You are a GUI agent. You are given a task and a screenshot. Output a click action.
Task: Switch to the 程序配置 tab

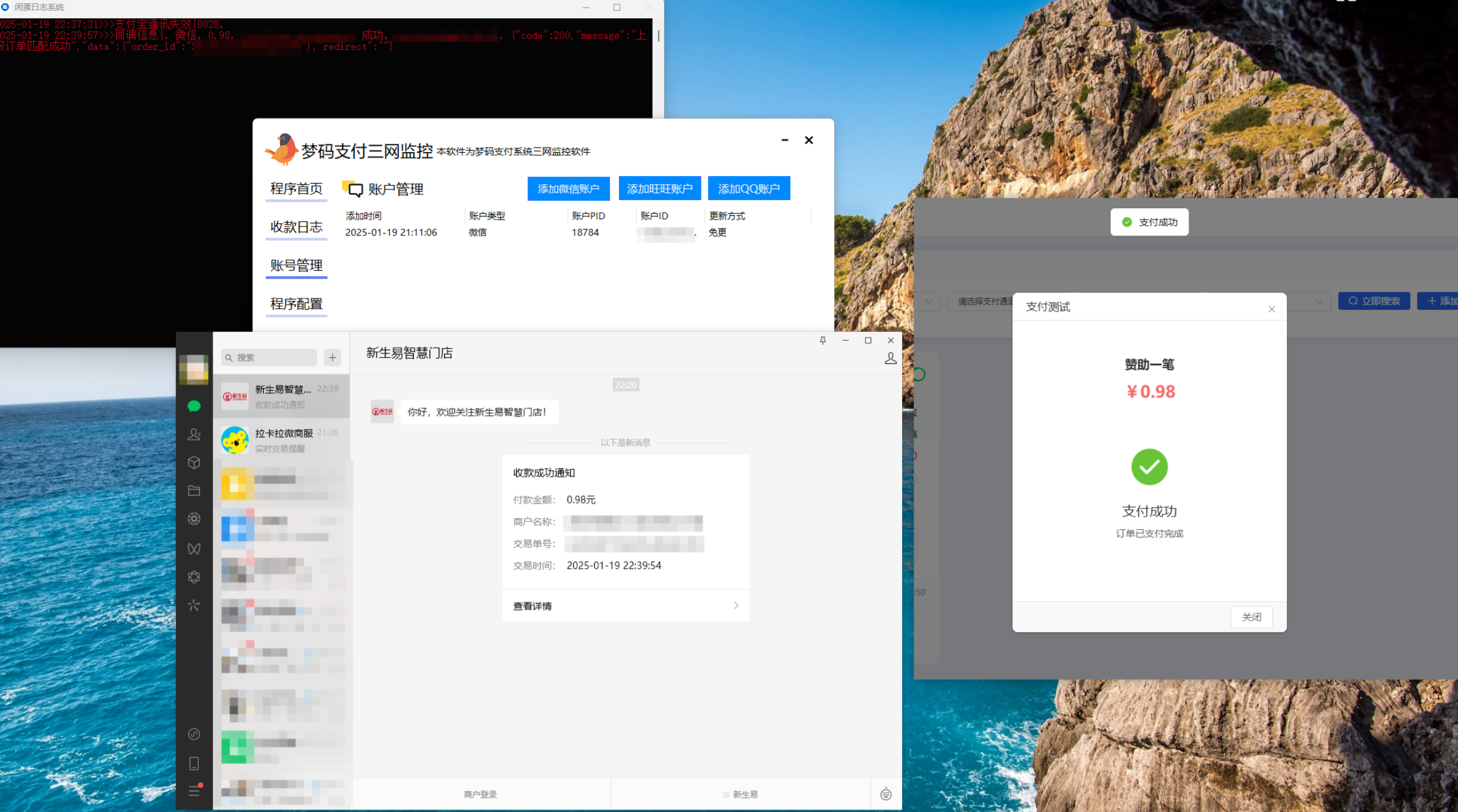tap(297, 304)
